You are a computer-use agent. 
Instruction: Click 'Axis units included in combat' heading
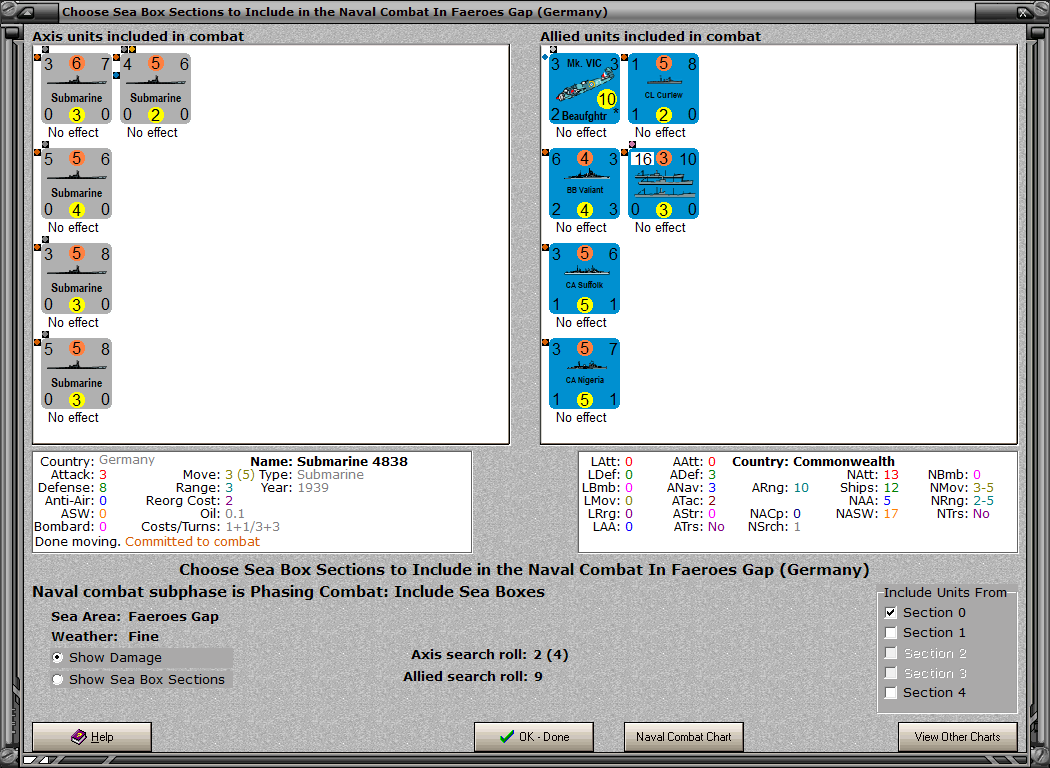[x=138, y=36]
